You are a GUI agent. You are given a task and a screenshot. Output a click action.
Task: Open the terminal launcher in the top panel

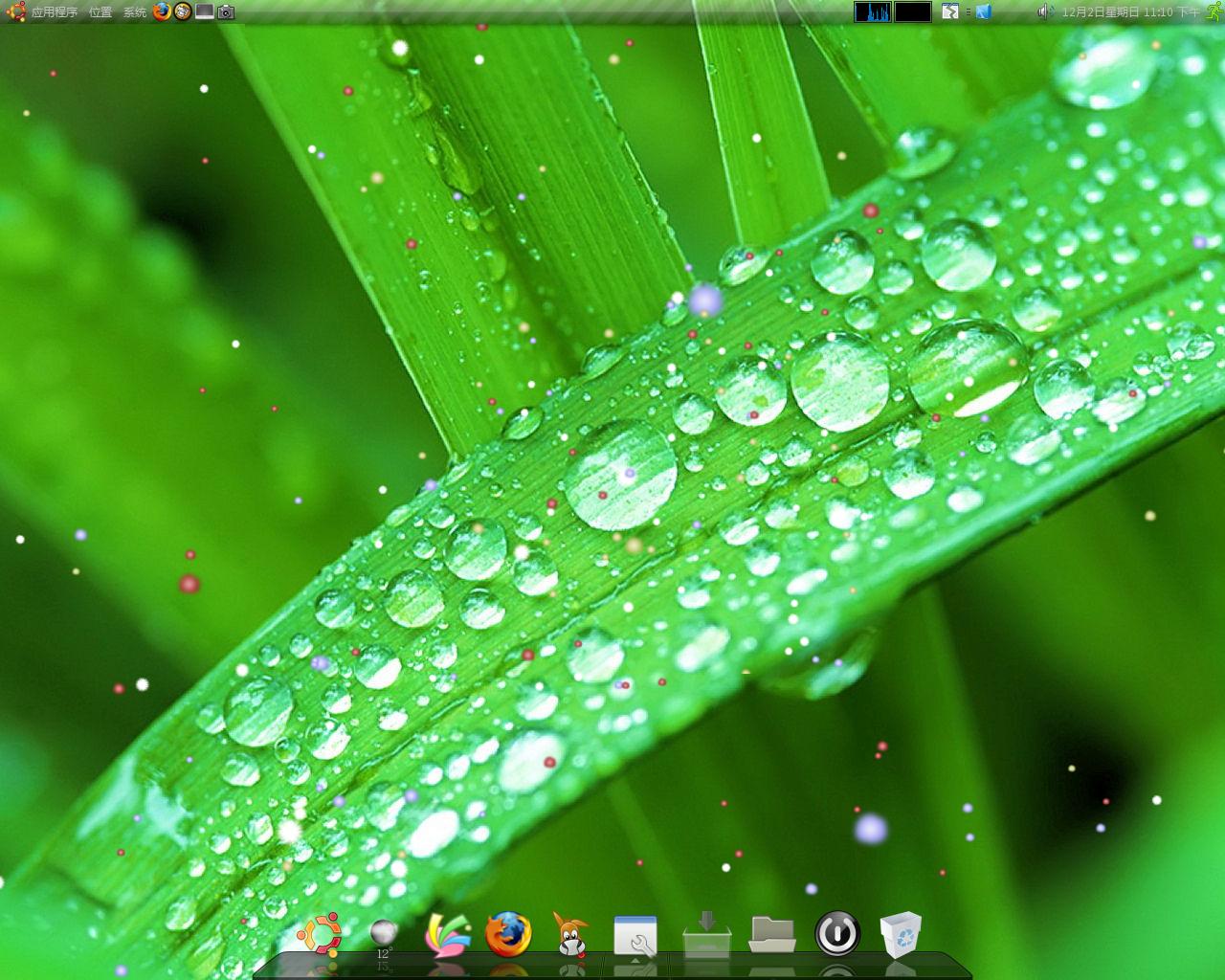pyautogui.click(x=204, y=11)
